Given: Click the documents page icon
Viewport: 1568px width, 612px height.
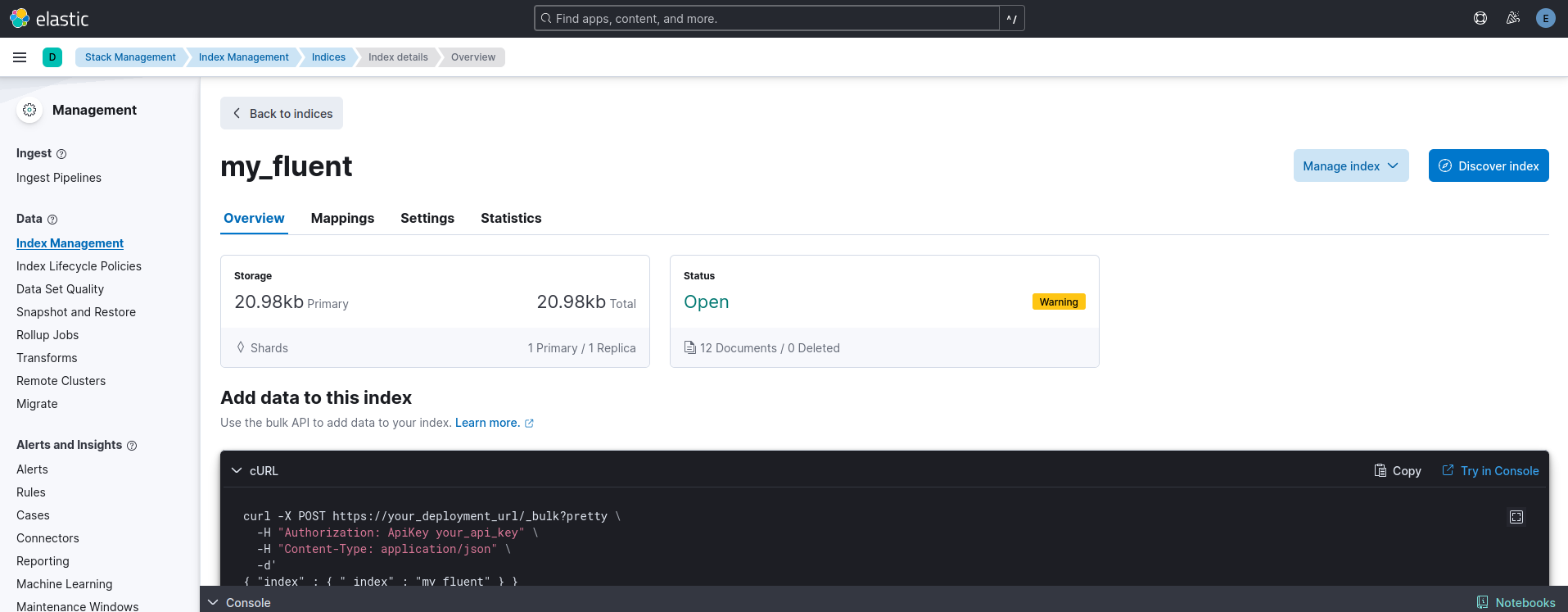Looking at the screenshot, I should 689,347.
